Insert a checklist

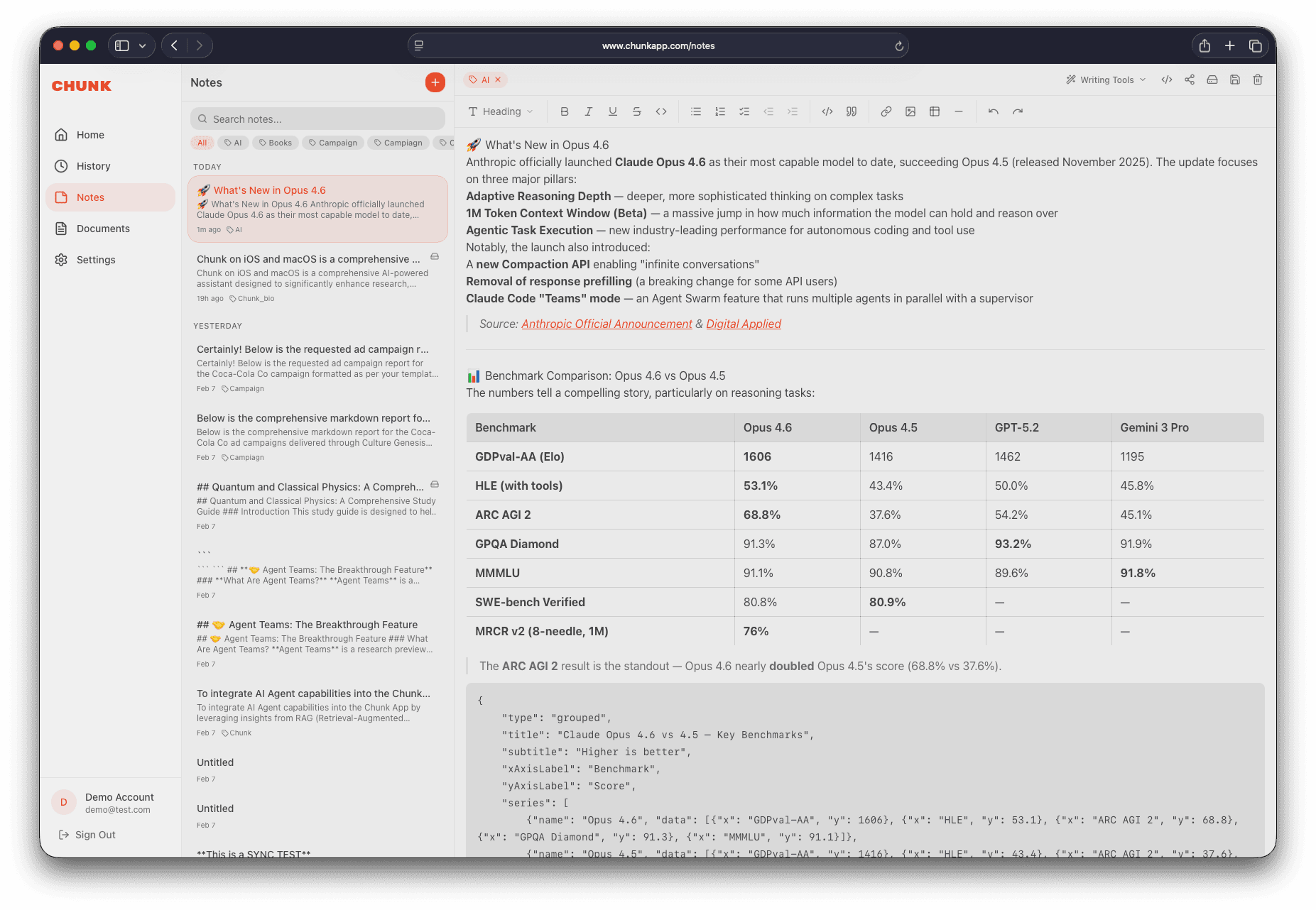(x=744, y=111)
